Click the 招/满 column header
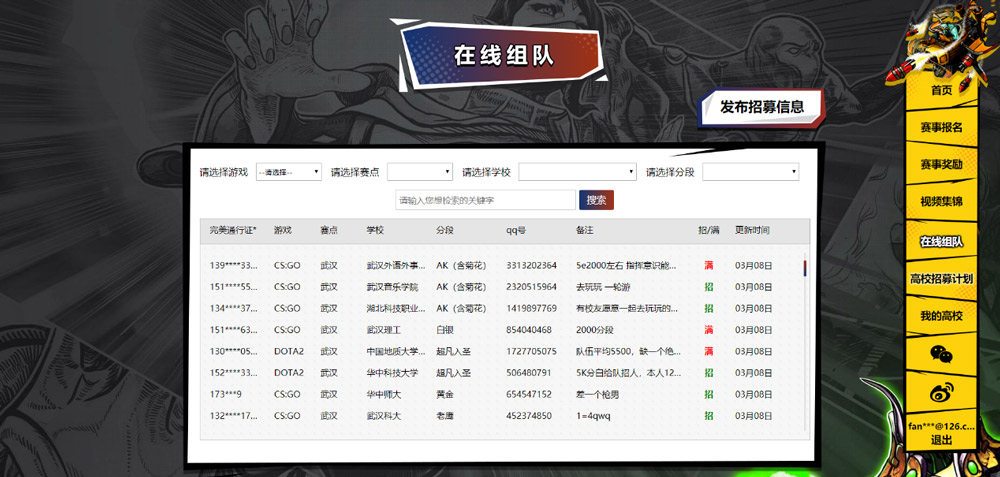 [x=709, y=230]
